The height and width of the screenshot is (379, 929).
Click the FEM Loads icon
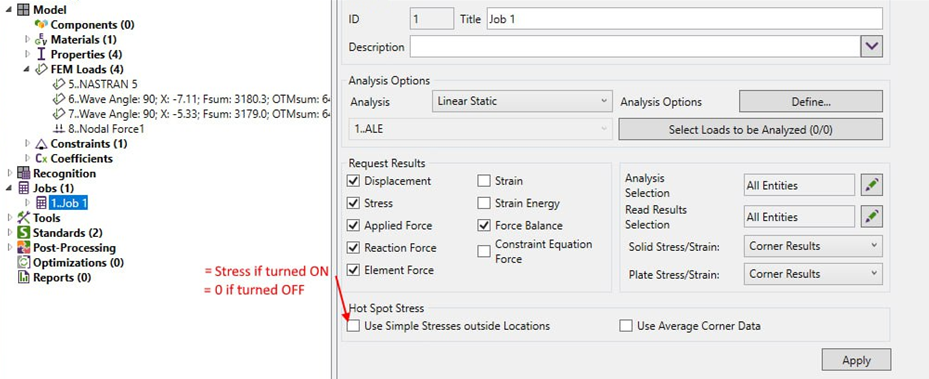pos(41,69)
